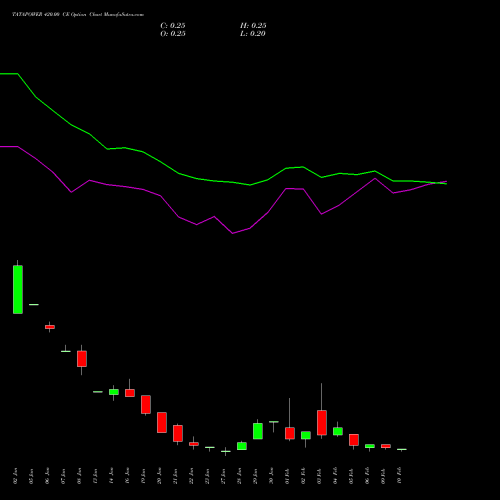500x500 pixels.
Task: Click the 02 Jan date label
Action: click(x=15, y=476)
